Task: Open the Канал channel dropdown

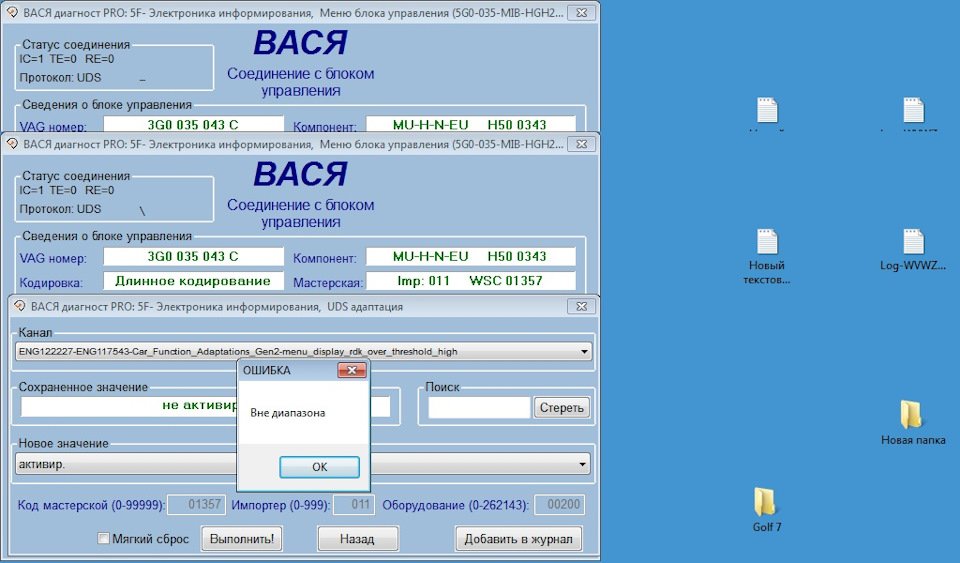Action: coord(584,352)
